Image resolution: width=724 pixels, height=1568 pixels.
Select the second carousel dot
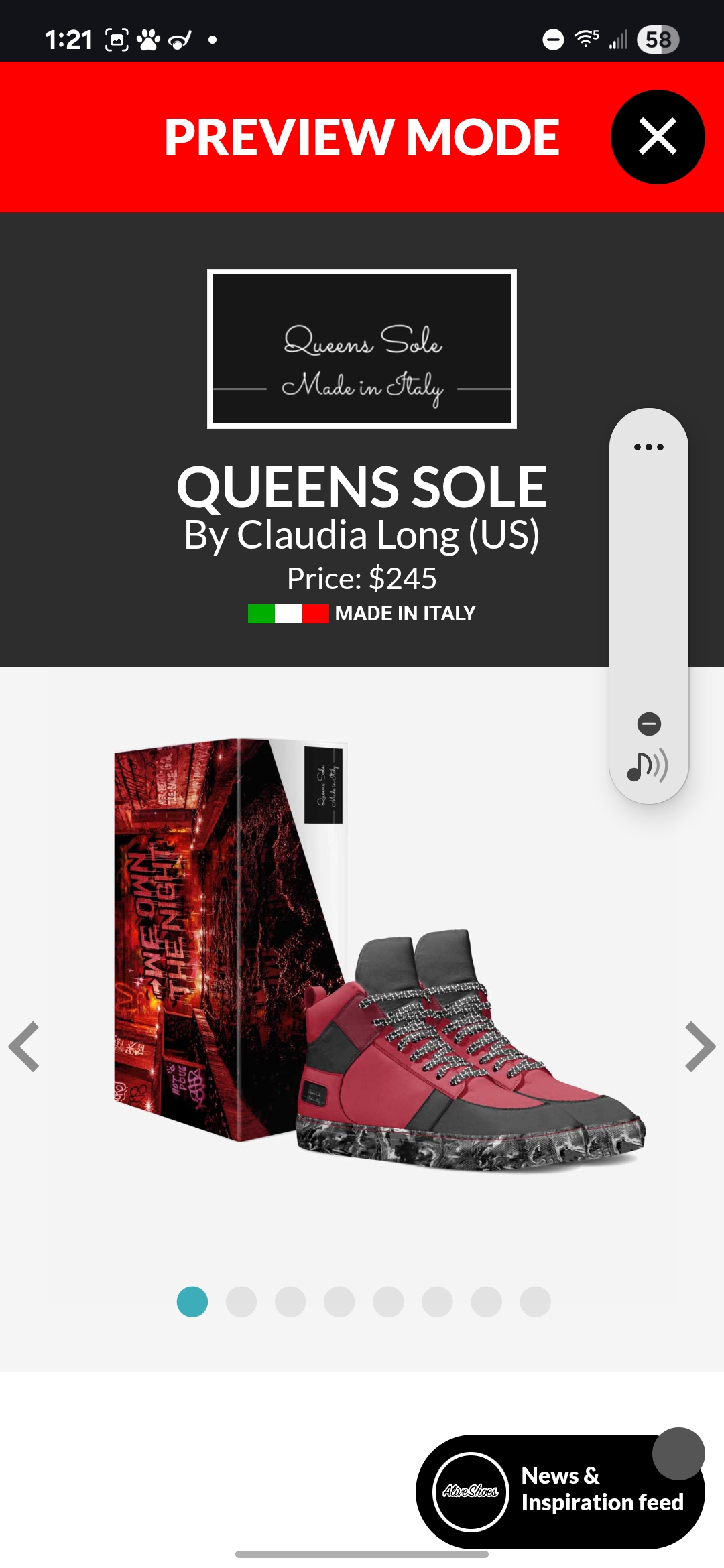[x=241, y=1301]
